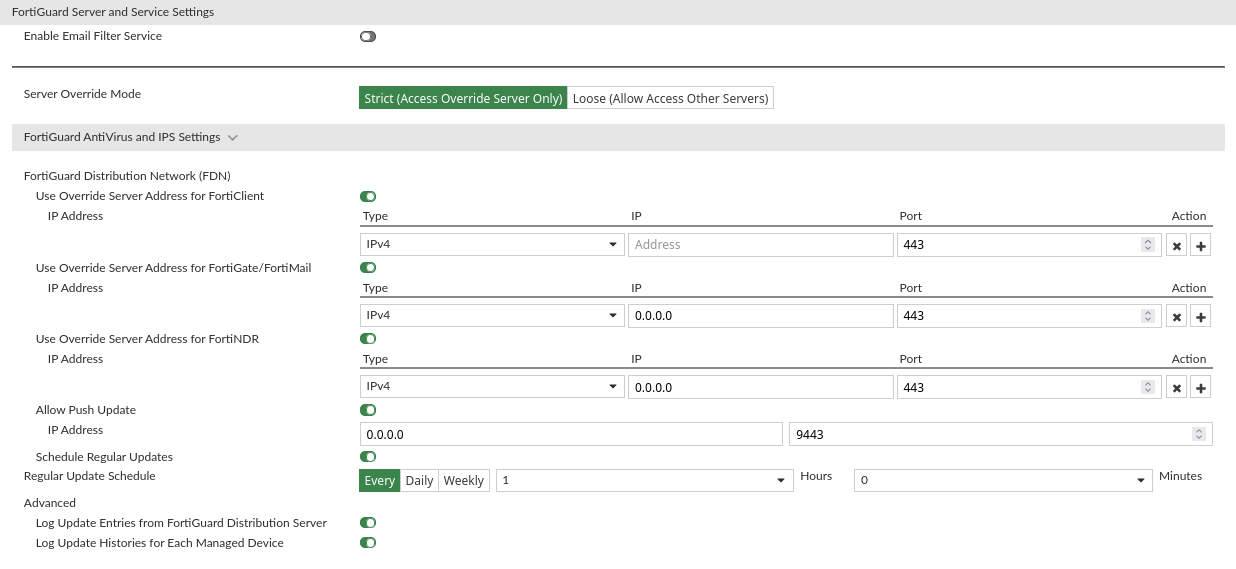Switch update schedule to Weekly
This screenshot has width=1236, height=569.
pyautogui.click(x=464, y=481)
